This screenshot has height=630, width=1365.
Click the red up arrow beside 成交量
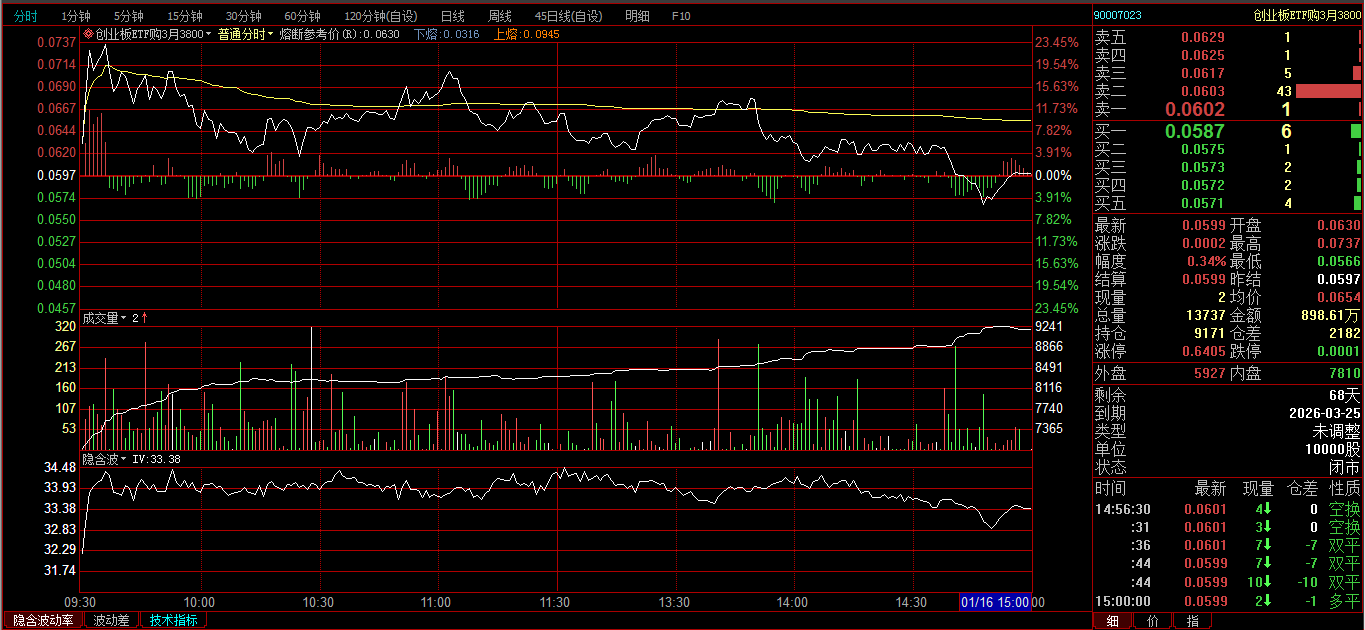(x=144, y=318)
